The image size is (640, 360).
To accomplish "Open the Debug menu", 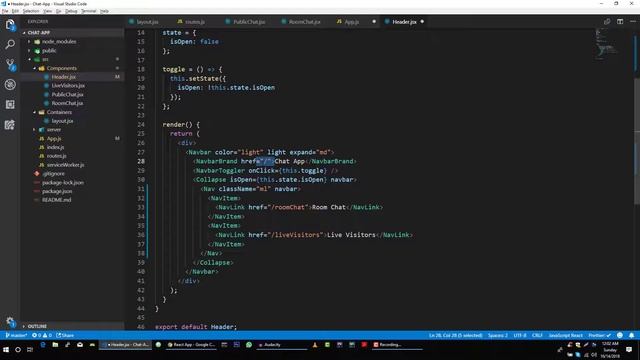I will coord(71,11).
